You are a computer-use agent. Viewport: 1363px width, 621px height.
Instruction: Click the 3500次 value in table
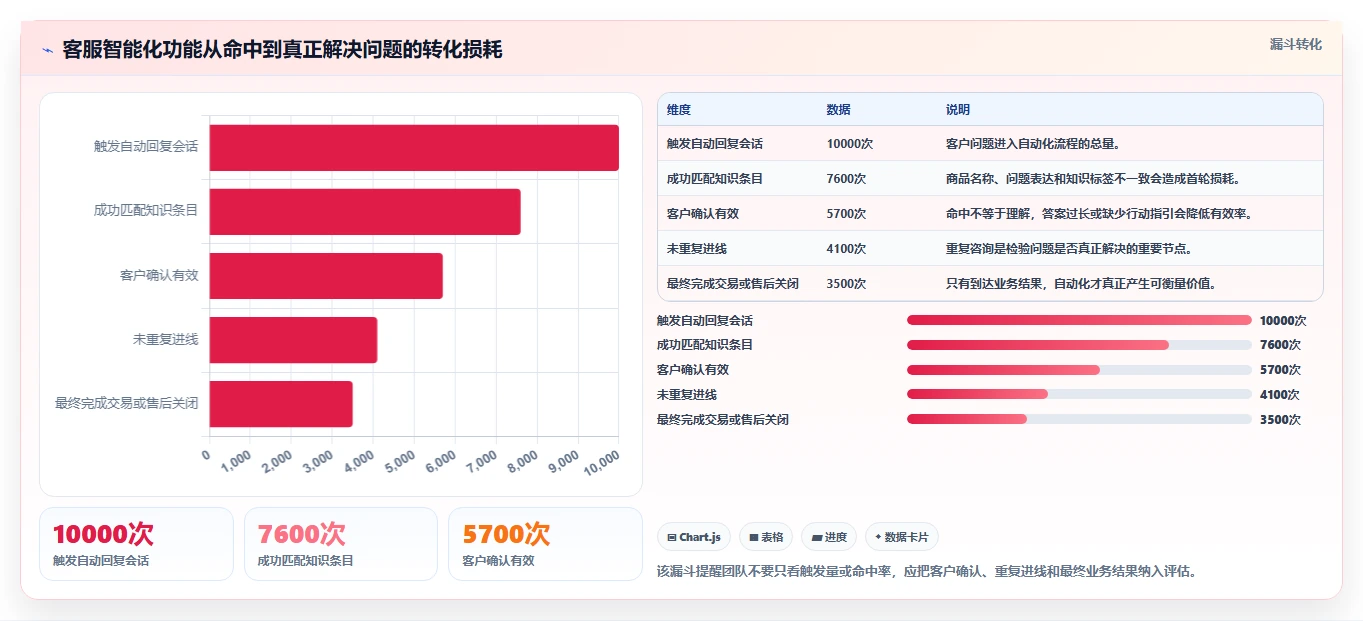[847, 284]
